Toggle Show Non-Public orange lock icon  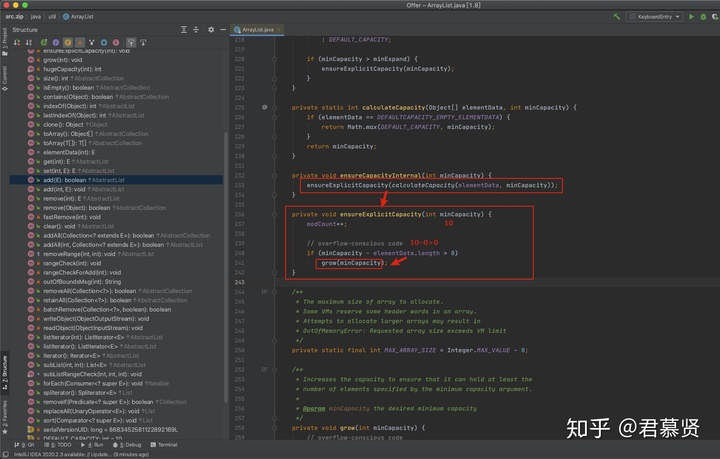[x=79, y=42]
